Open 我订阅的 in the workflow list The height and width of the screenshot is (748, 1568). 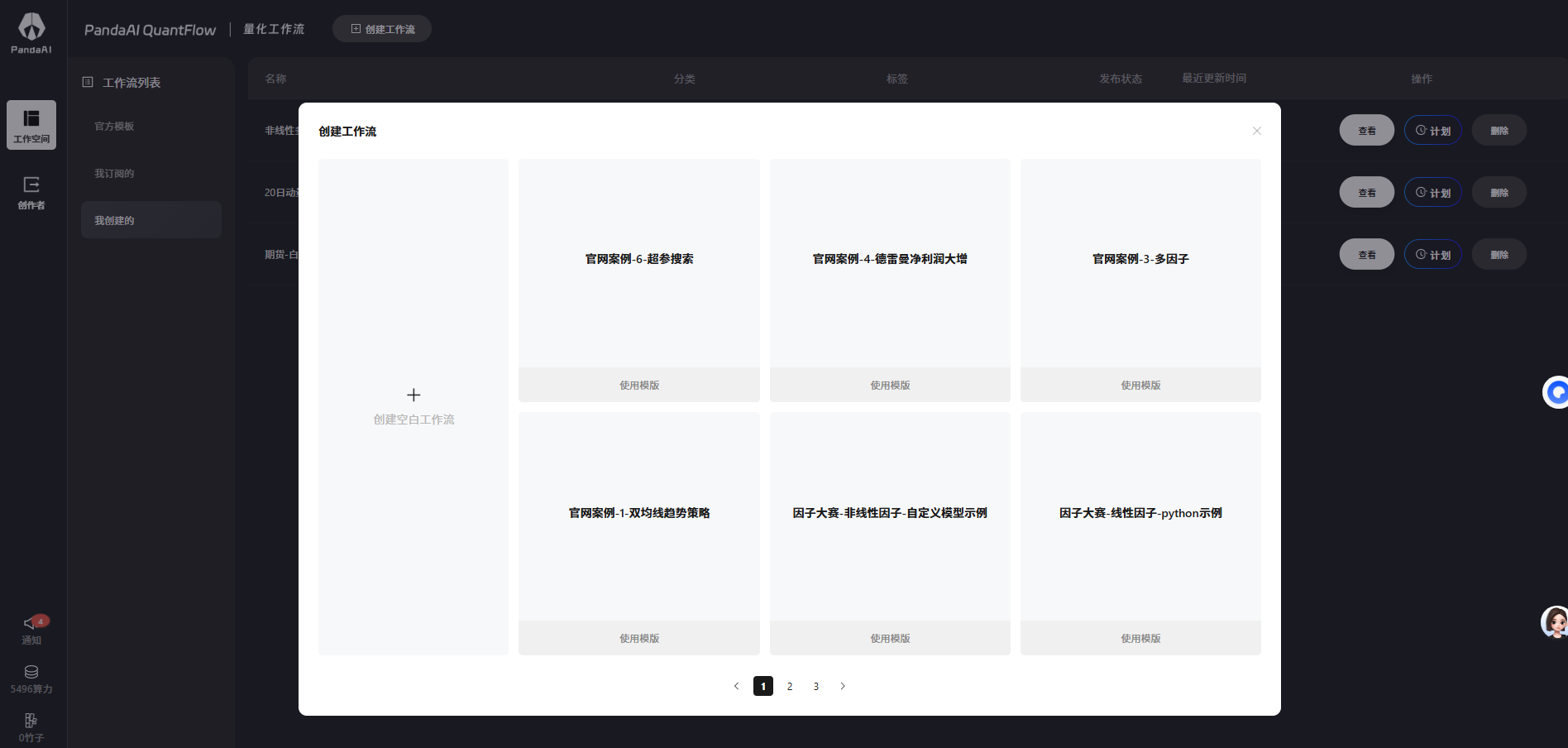coord(114,174)
